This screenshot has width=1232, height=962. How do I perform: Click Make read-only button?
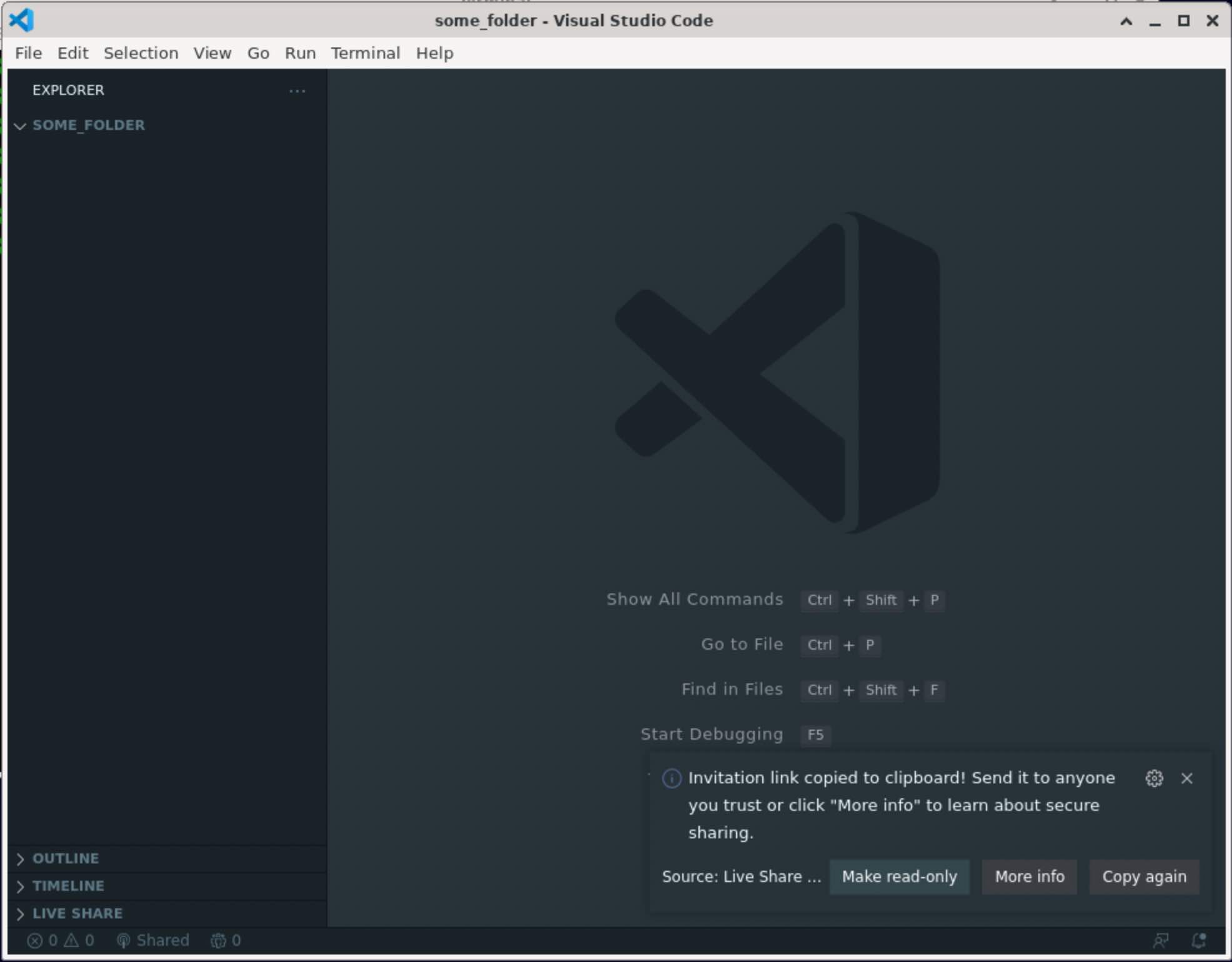899,876
